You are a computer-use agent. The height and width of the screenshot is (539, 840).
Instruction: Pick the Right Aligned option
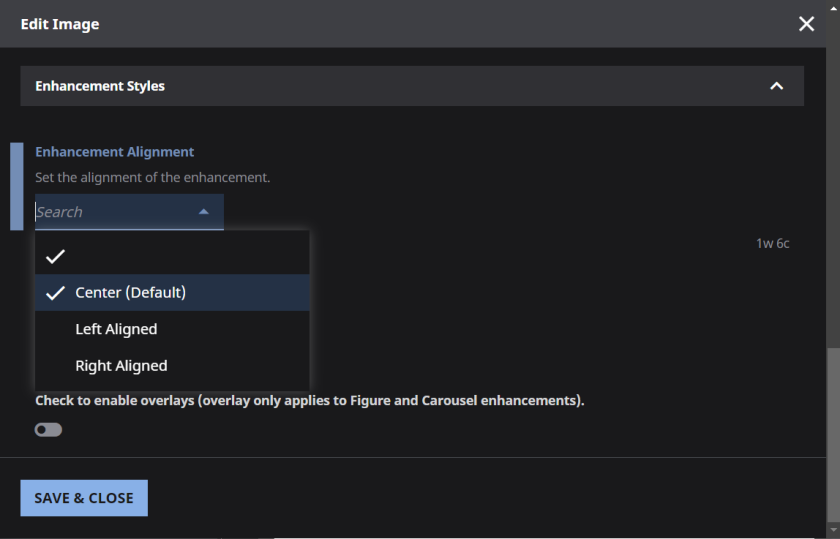(x=121, y=366)
